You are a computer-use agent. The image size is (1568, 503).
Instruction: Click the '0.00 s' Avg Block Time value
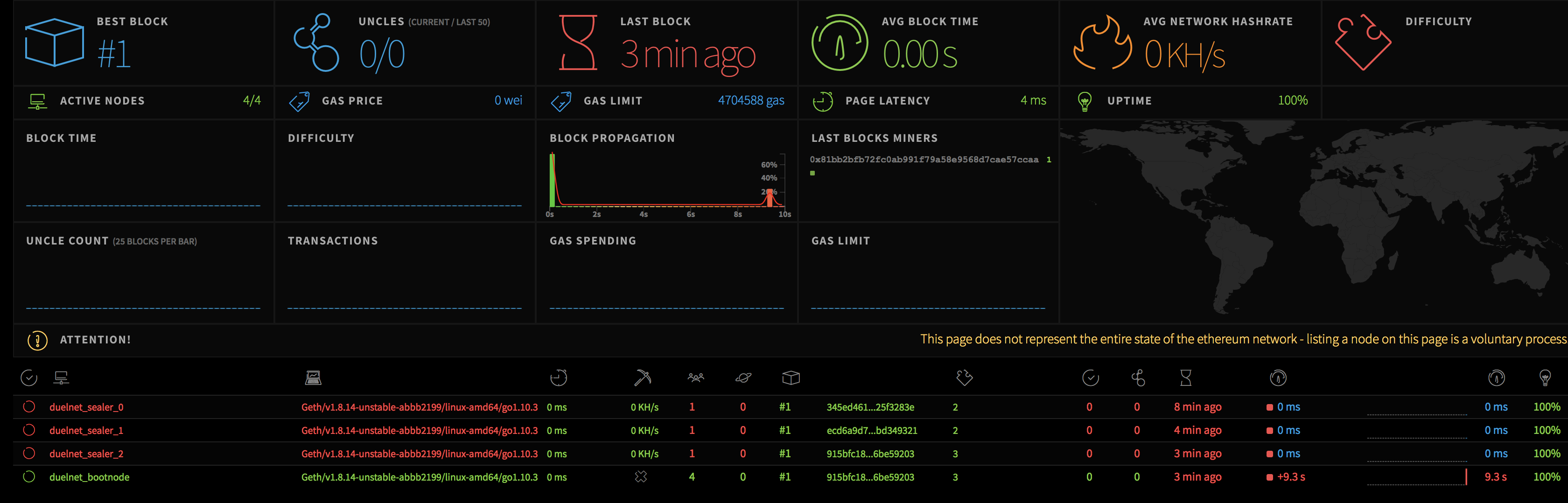(x=920, y=54)
